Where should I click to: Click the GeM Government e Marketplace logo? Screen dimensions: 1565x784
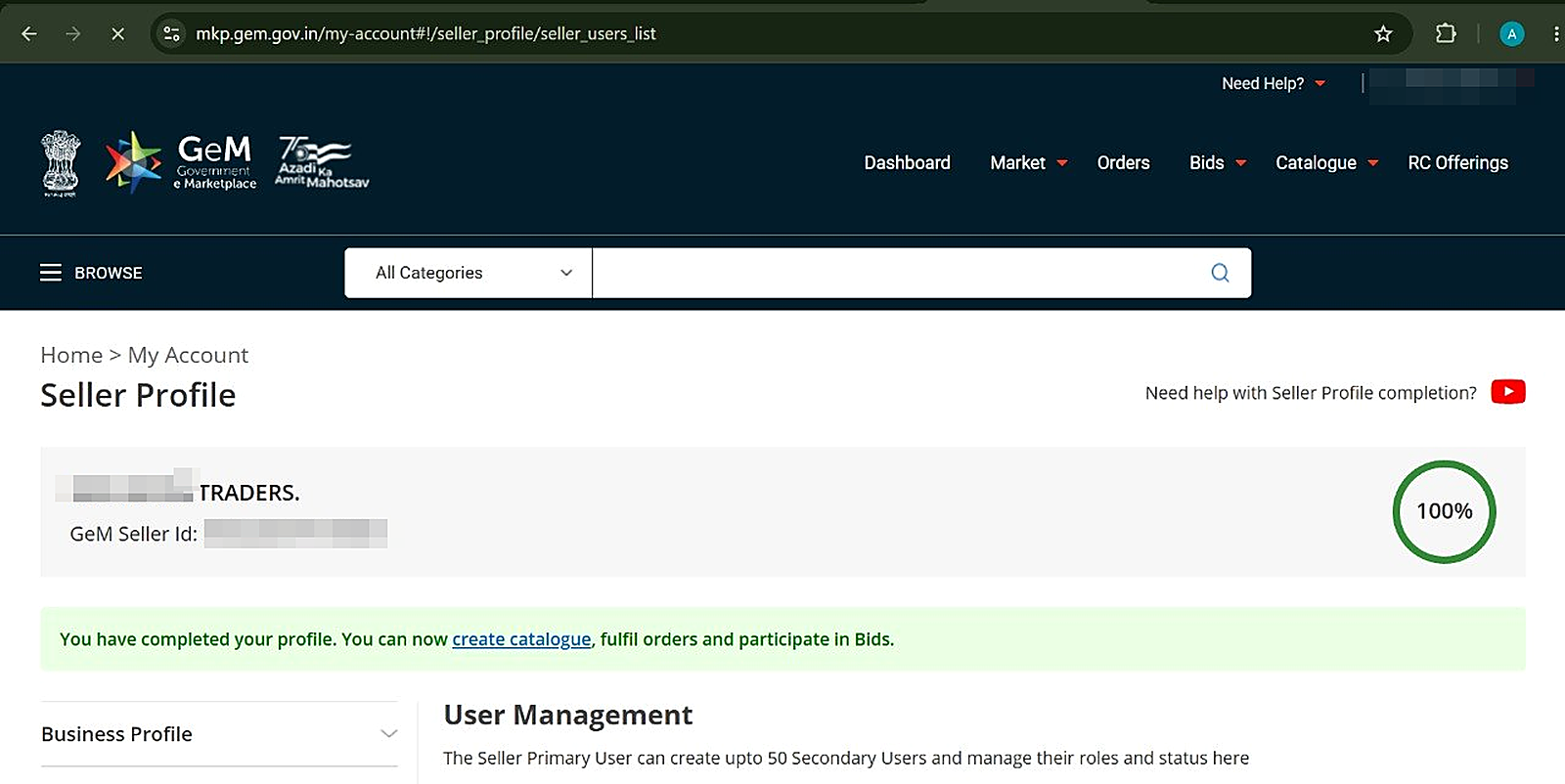[181, 162]
